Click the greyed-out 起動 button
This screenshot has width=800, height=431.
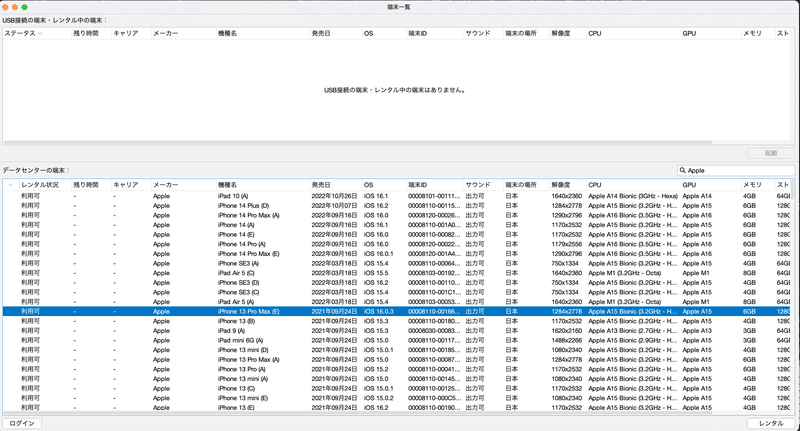[770, 153]
